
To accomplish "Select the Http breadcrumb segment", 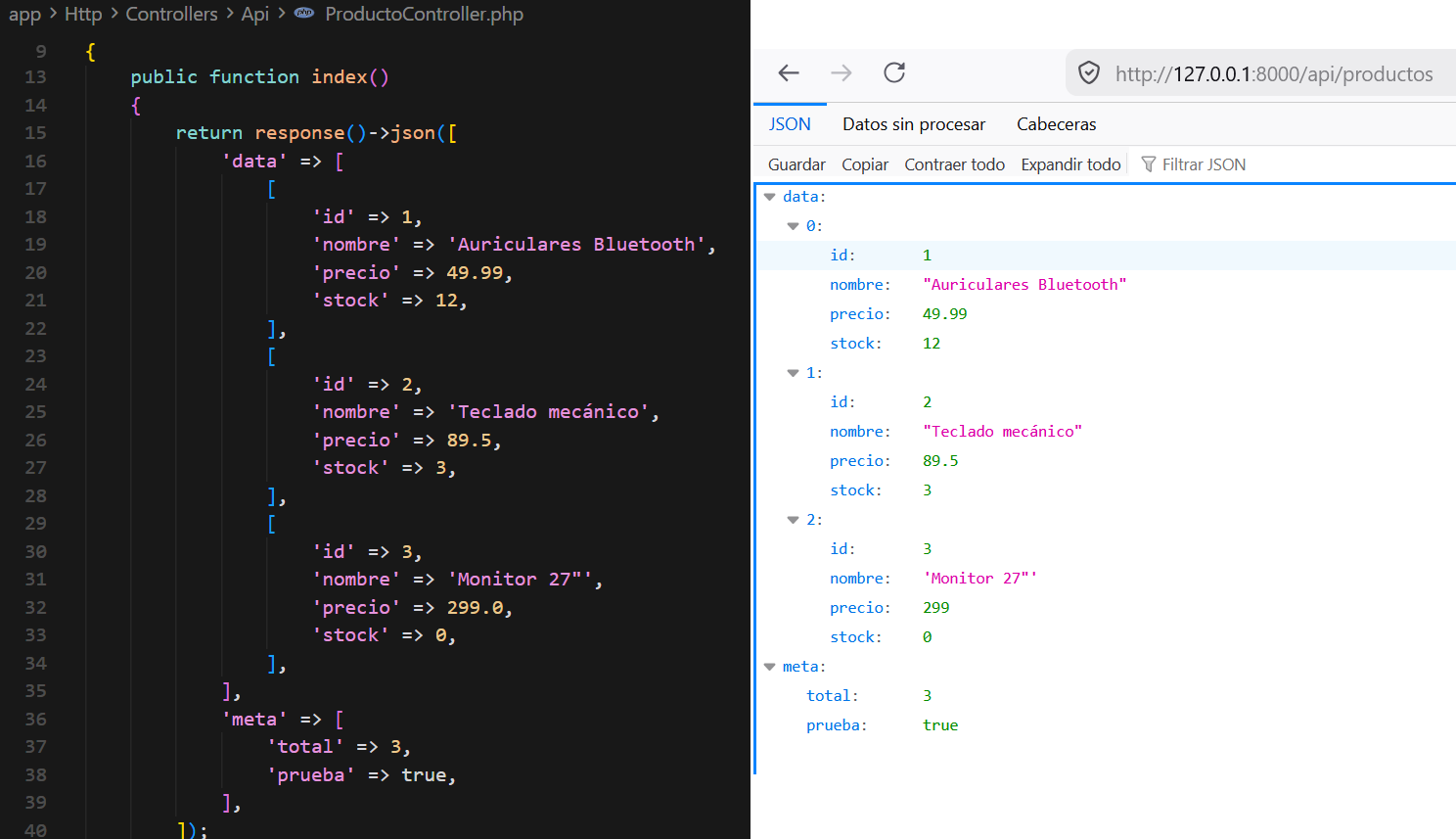I will [83, 14].
